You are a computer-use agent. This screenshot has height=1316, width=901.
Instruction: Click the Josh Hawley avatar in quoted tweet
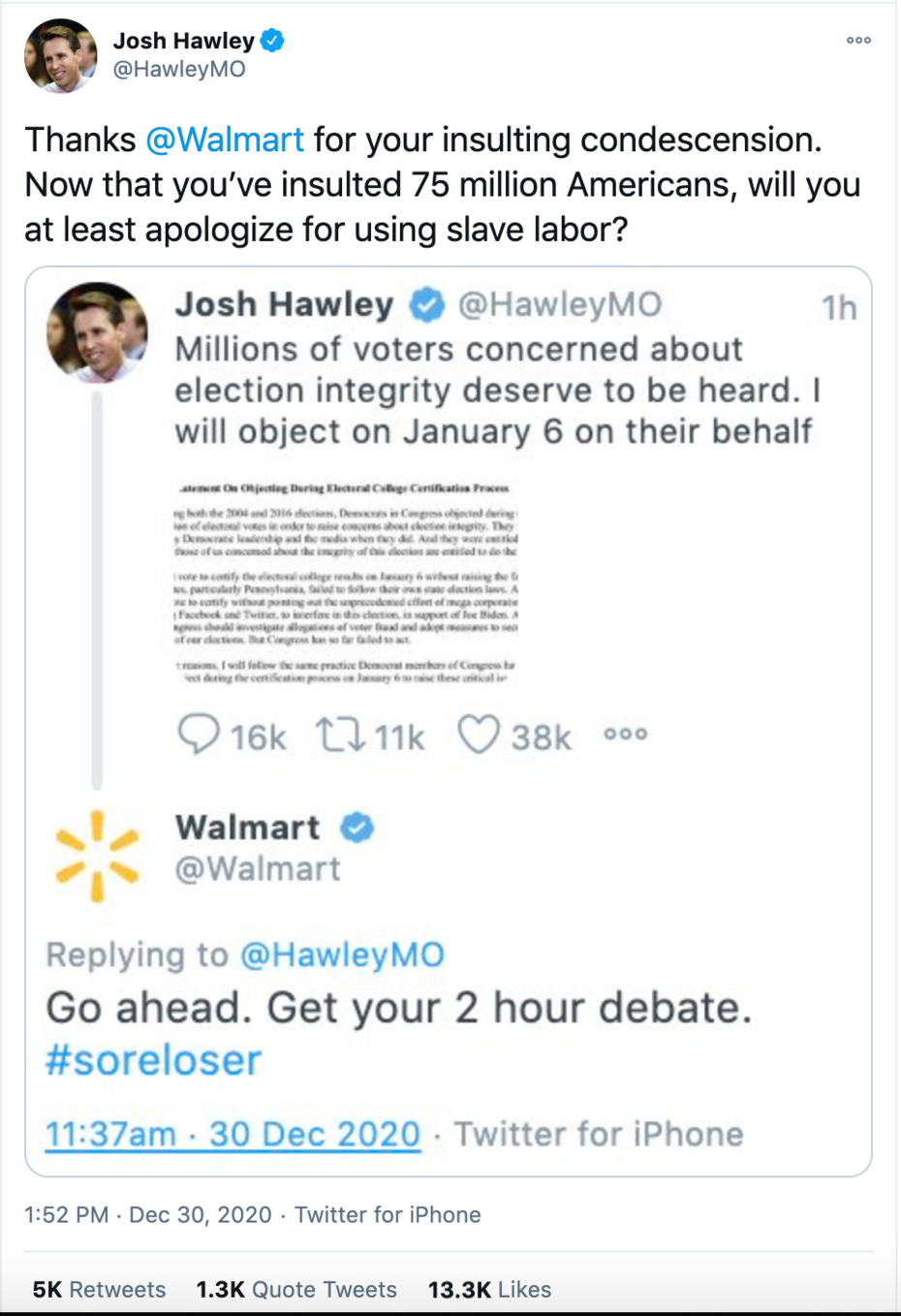click(x=97, y=332)
